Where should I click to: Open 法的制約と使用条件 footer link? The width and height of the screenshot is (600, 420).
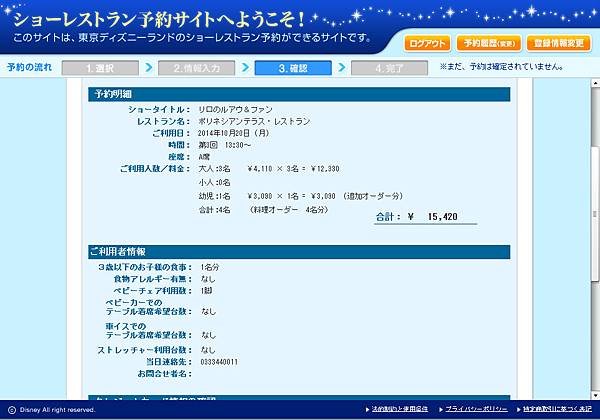[x=399, y=409]
